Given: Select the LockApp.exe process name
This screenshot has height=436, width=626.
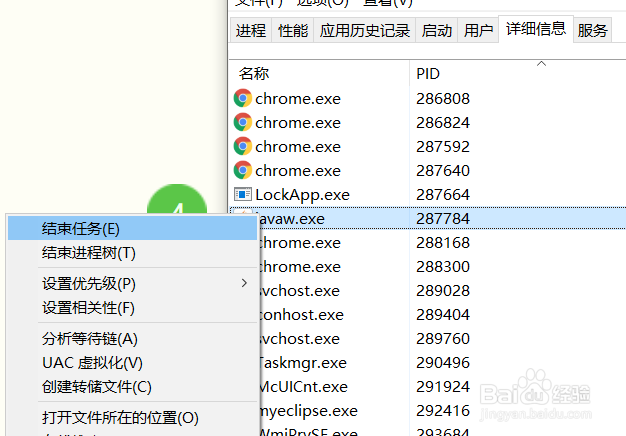Looking at the screenshot, I should 302,195.
